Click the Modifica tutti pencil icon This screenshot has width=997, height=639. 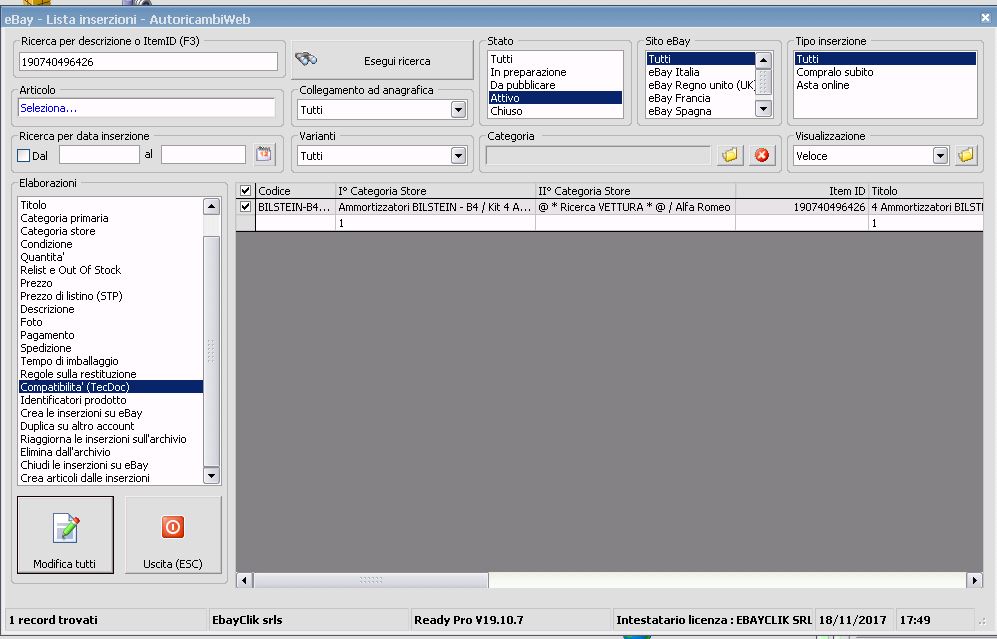tap(66, 528)
